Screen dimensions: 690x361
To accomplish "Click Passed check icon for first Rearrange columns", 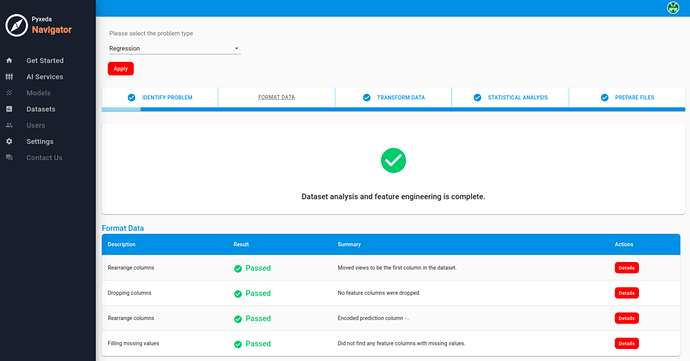I will [x=238, y=269].
